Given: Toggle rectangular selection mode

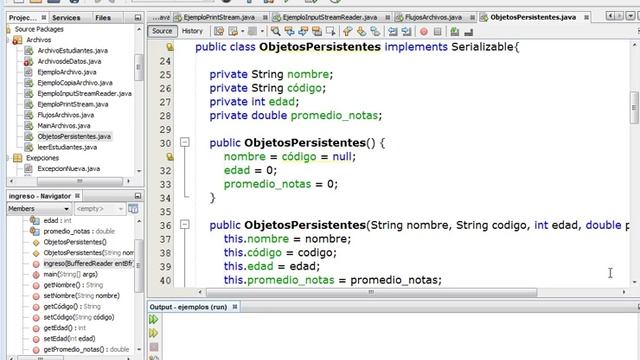Looking at the screenshot, I should [330, 31].
